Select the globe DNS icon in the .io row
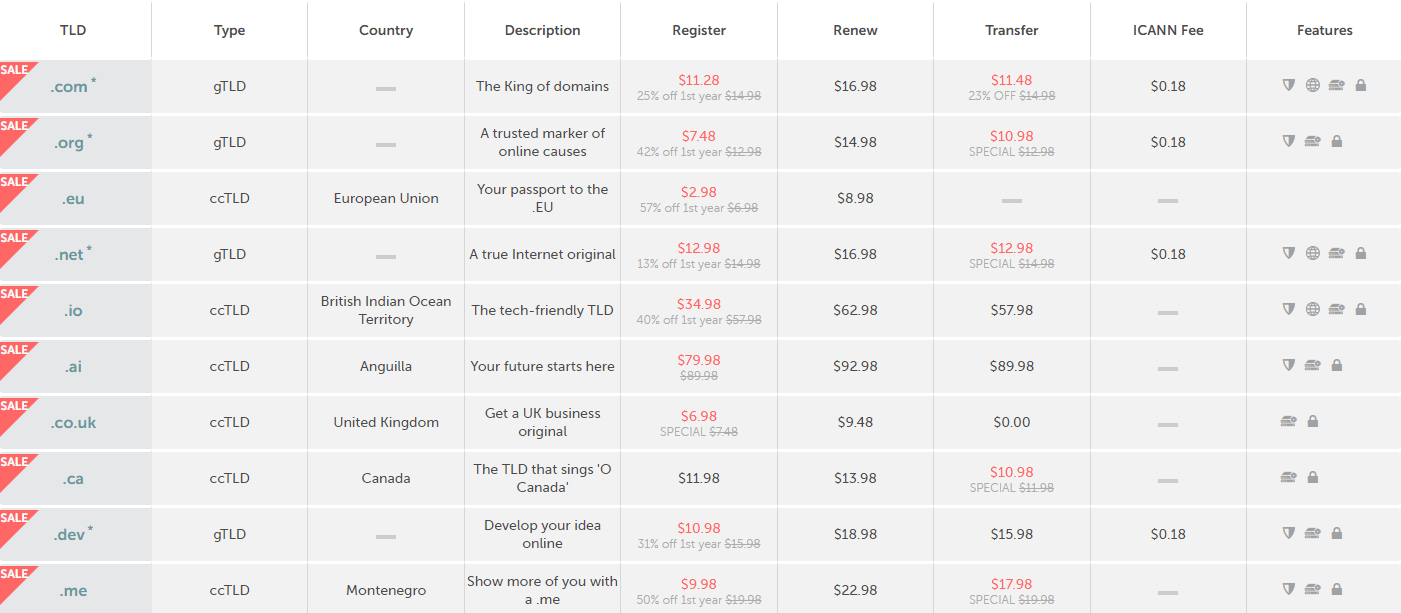Image resolution: width=1401 pixels, height=613 pixels. coord(1312,309)
